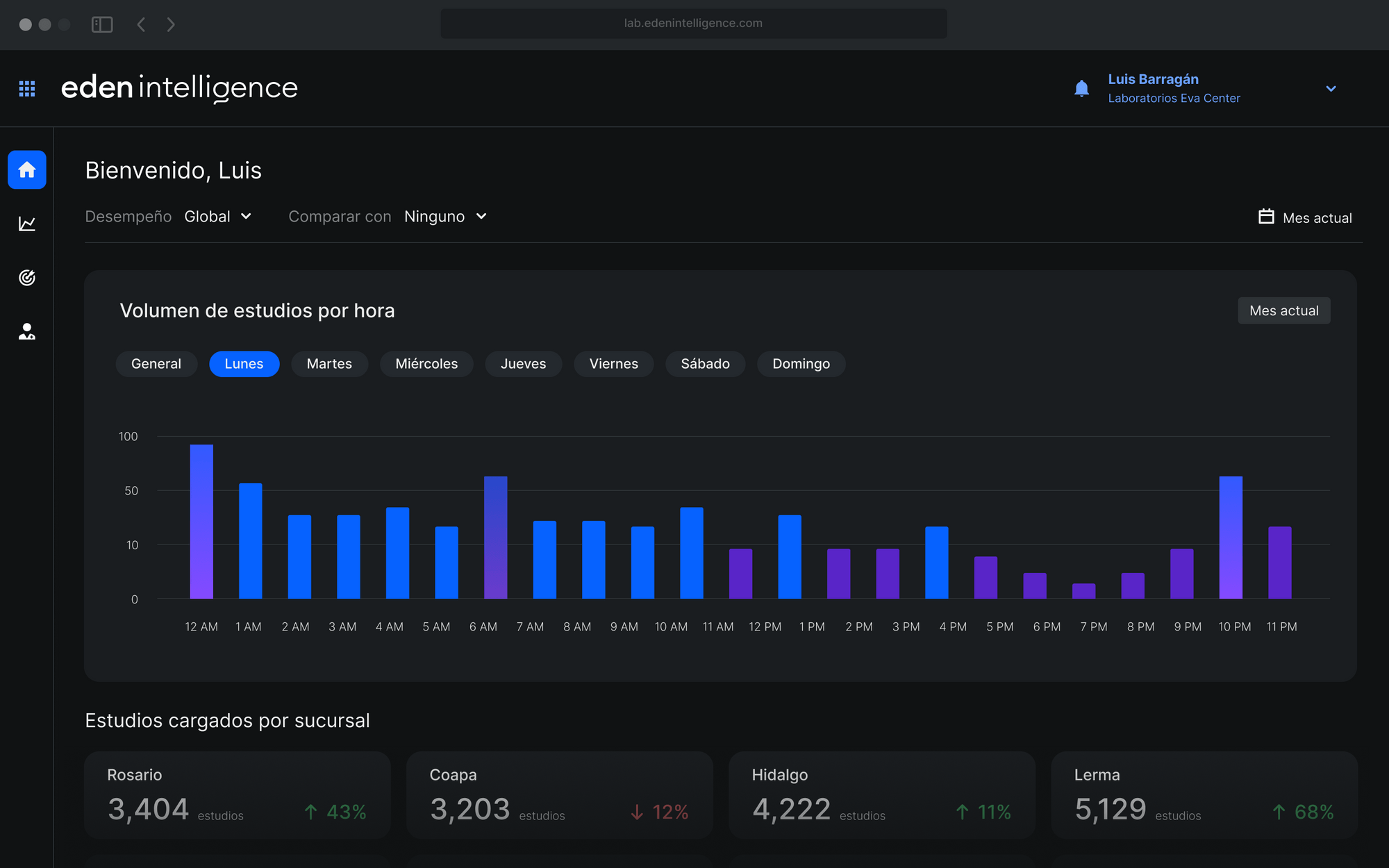Click the 12 AM chart bar
Image resolution: width=1389 pixels, height=868 pixels.
(201, 522)
